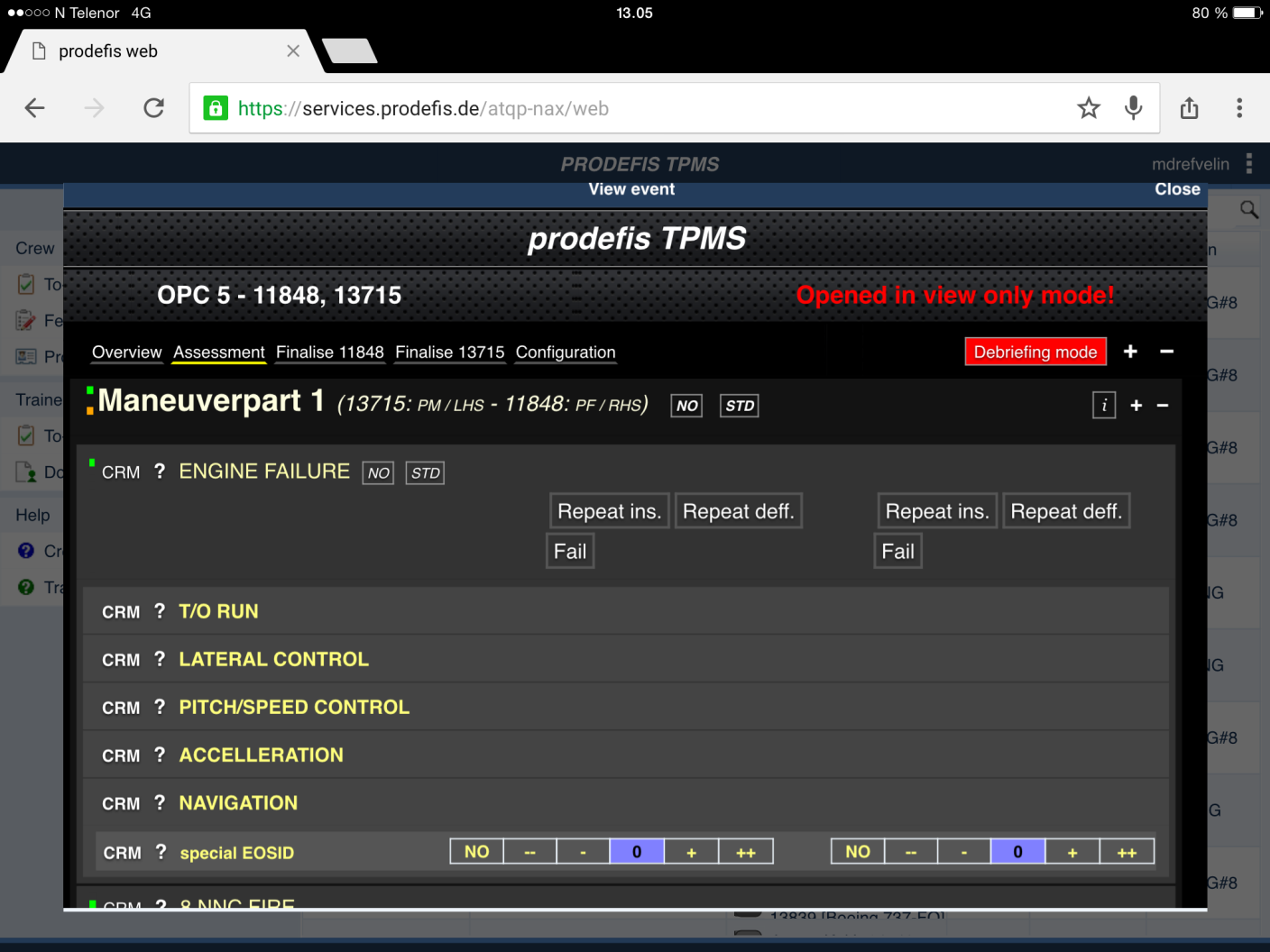Open help for ENGINE FAILURE question mark
Image resolution: width=1270 pixels, height=952 pixels.
(160, 471)
